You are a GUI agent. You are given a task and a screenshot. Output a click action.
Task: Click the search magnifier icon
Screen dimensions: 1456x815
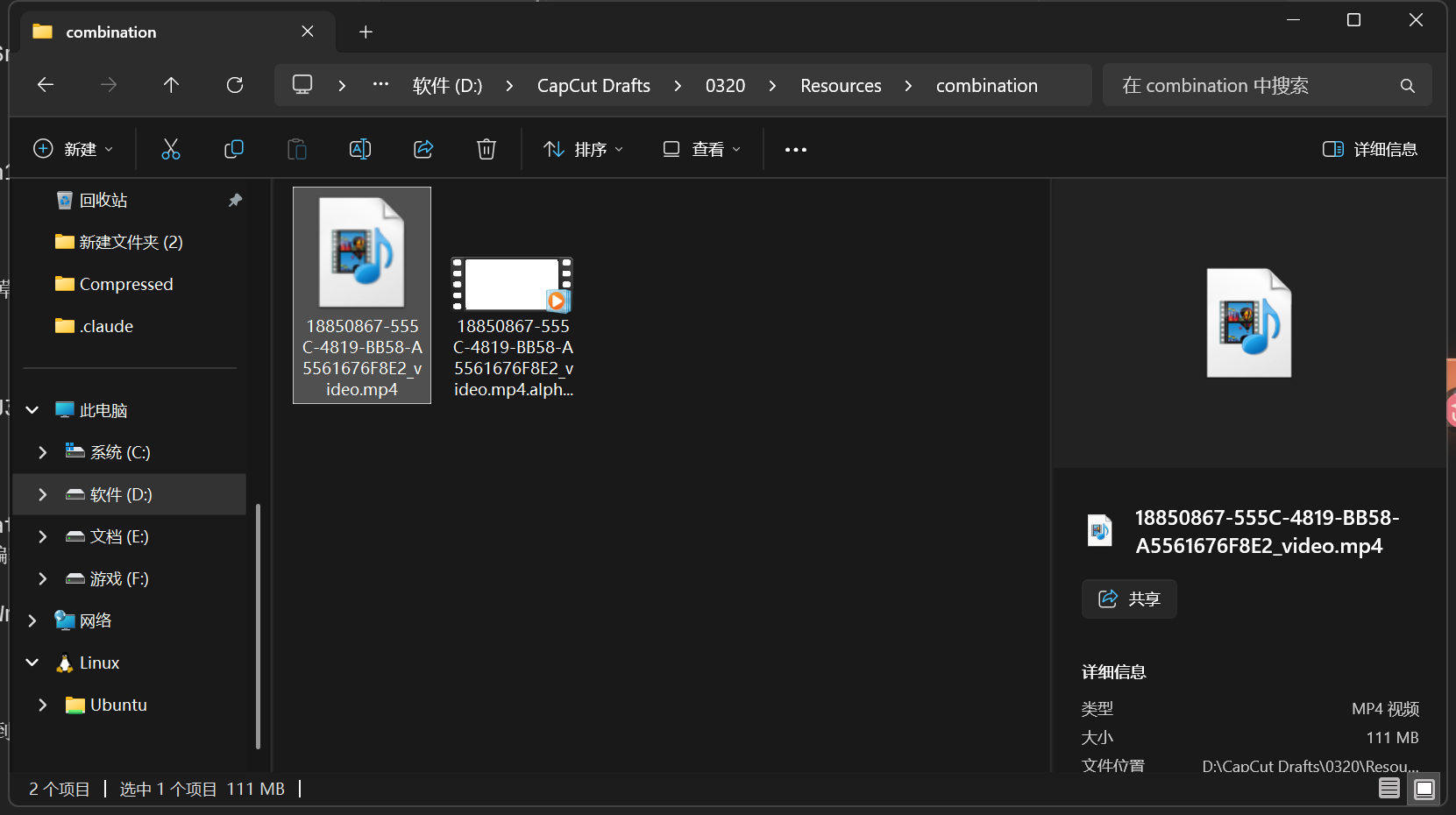pos(1407,86)
